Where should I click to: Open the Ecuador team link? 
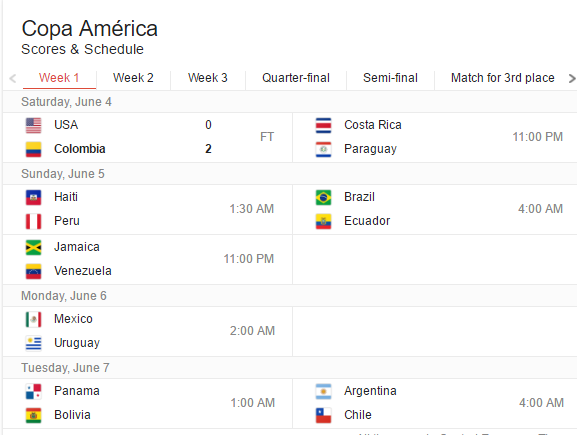(x=367, y=221)
